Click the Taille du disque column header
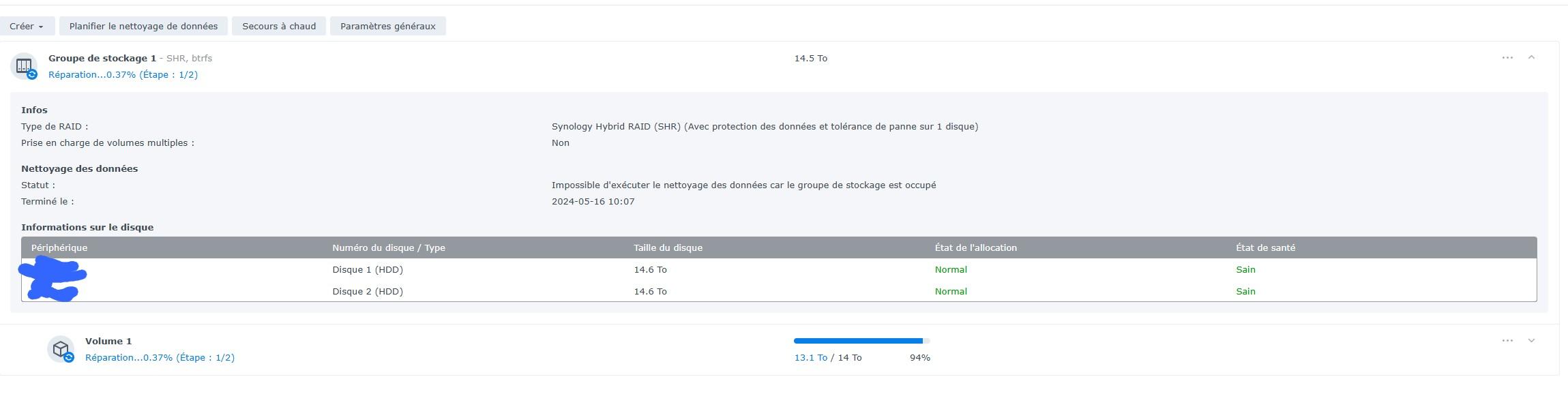Viewport: 1568px width, 407px height. point(668,248)
